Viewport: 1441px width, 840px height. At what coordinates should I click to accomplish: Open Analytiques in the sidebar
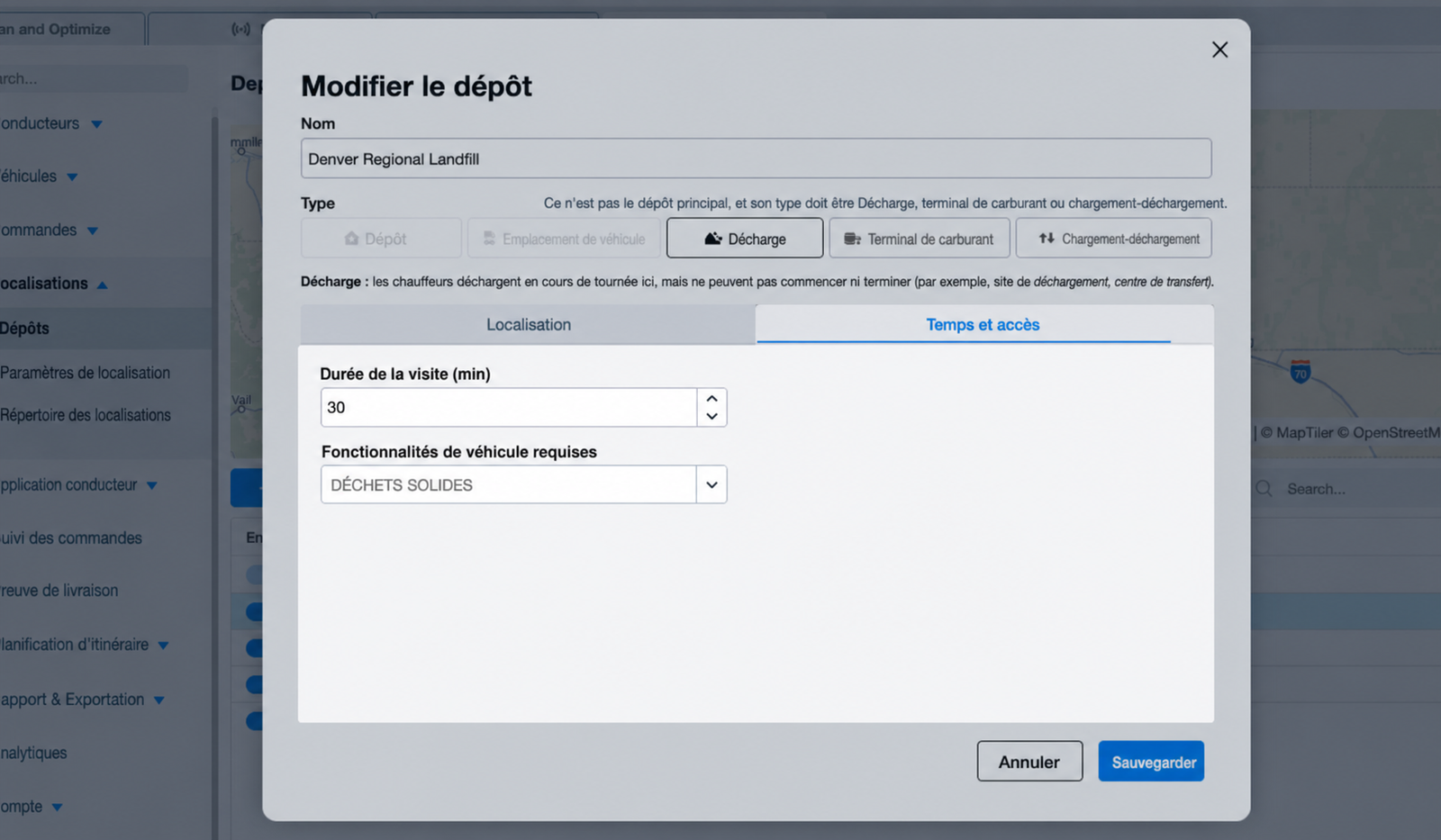pyautogui.click(x=33, y=753)
